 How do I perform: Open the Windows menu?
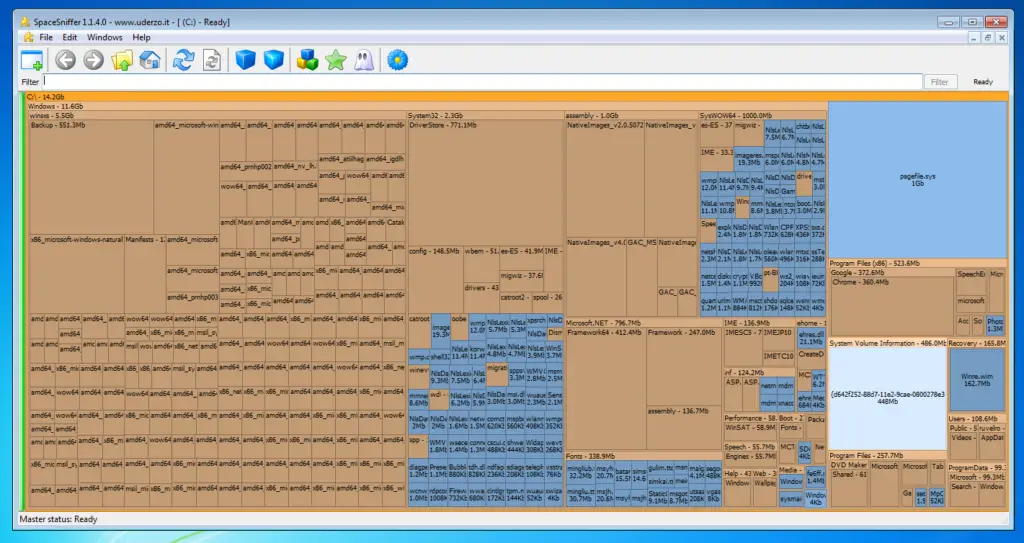click(x=104, y=38)
